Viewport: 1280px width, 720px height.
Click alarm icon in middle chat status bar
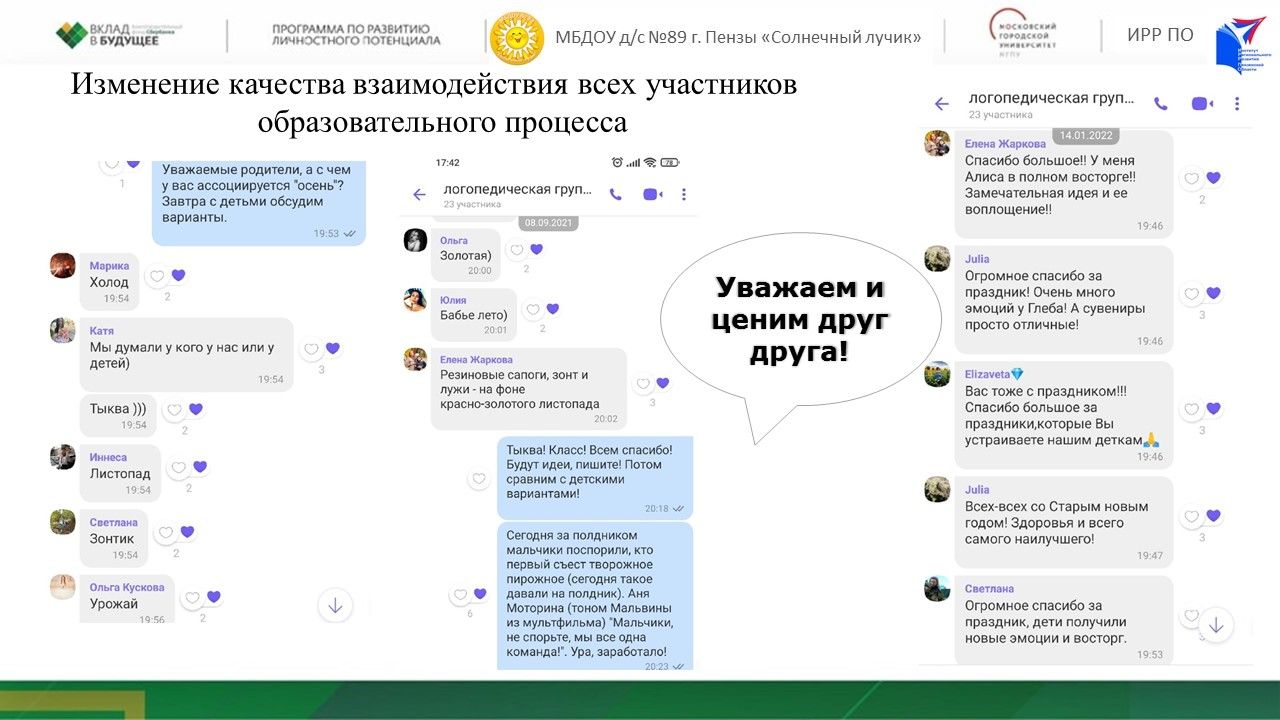pos(618,162)
